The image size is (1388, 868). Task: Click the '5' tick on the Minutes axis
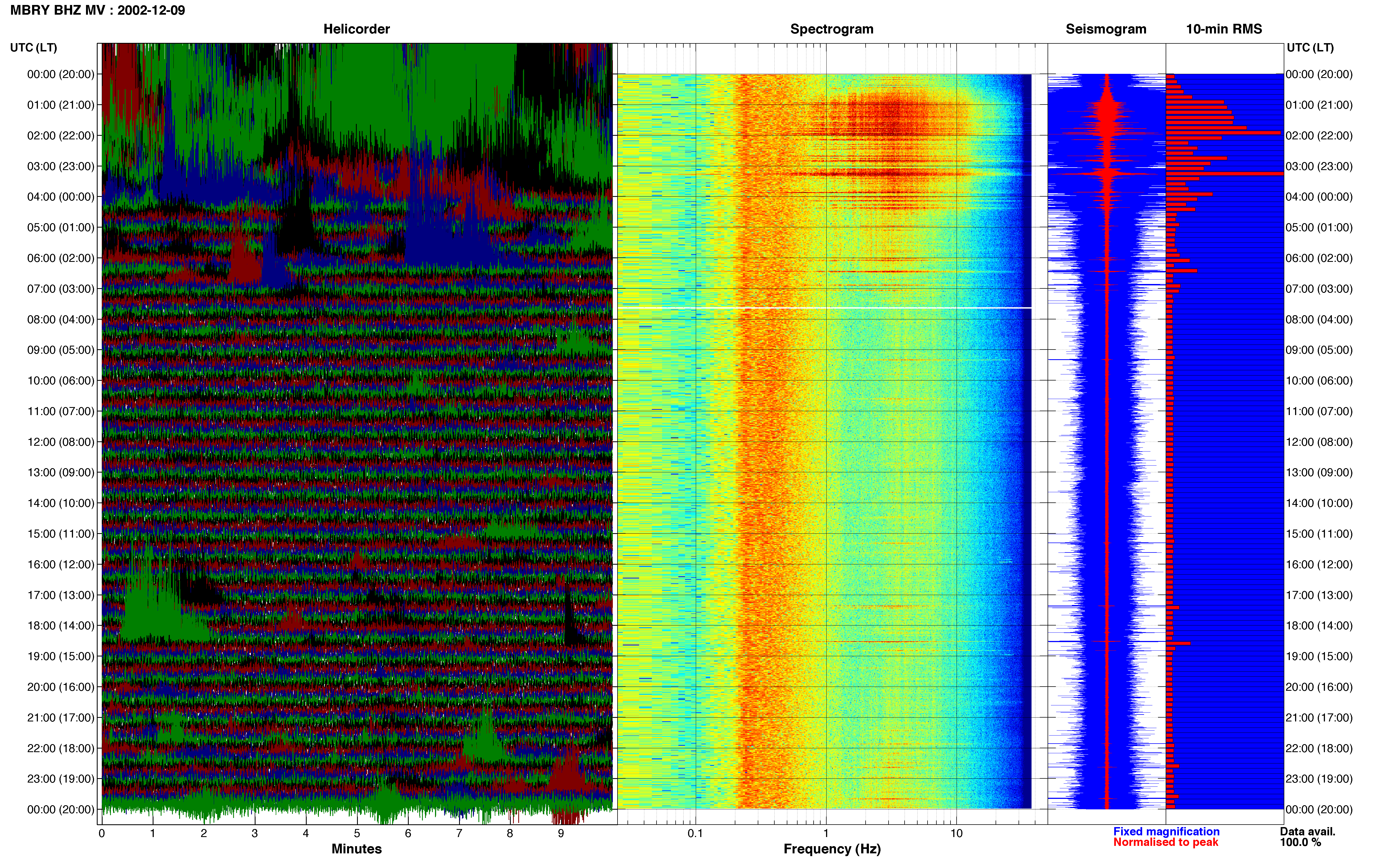tap(357, 833)
